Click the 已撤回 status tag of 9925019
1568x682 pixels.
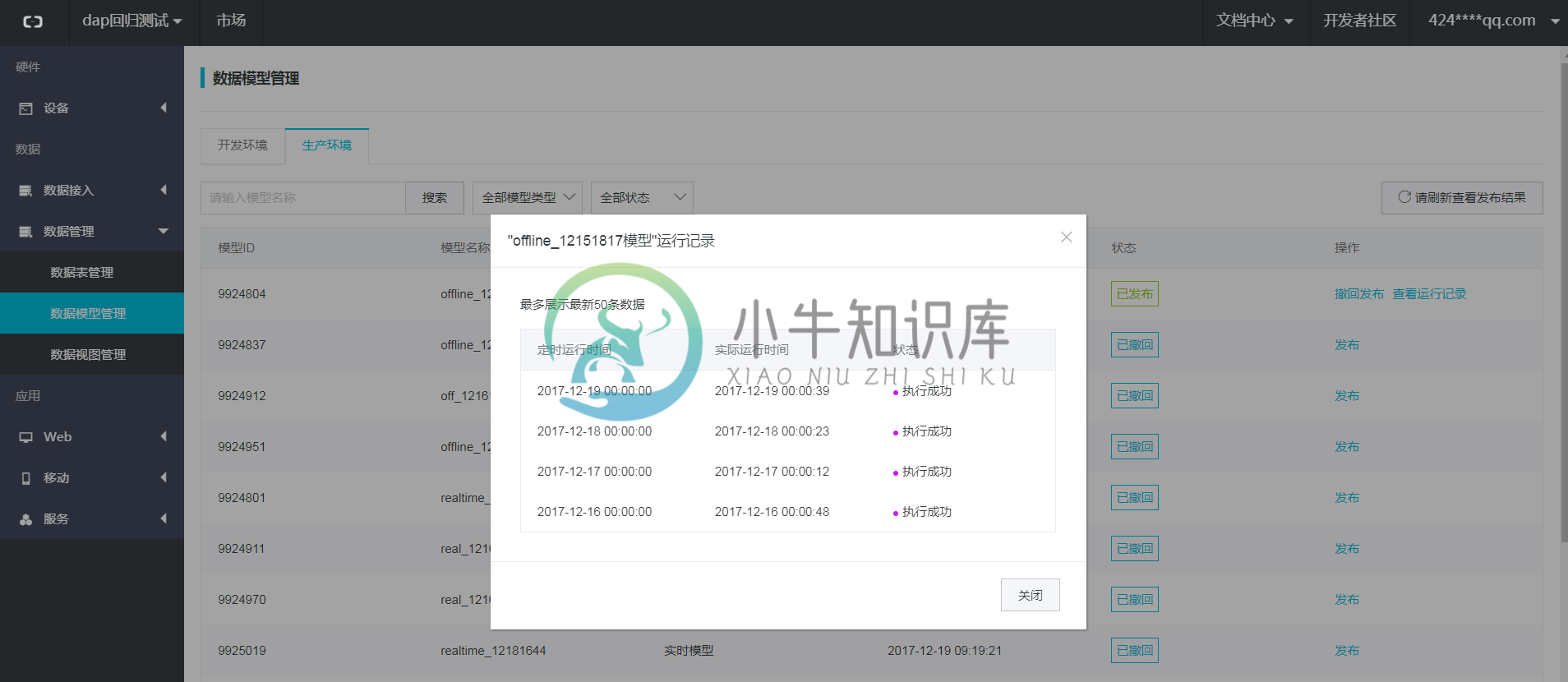[x=1135, y=651]
